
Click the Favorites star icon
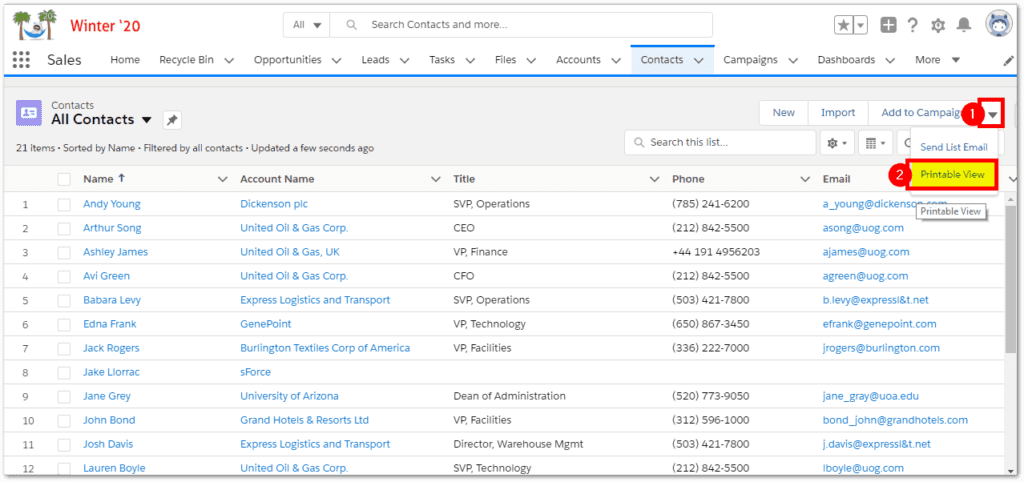pos(844,25)
